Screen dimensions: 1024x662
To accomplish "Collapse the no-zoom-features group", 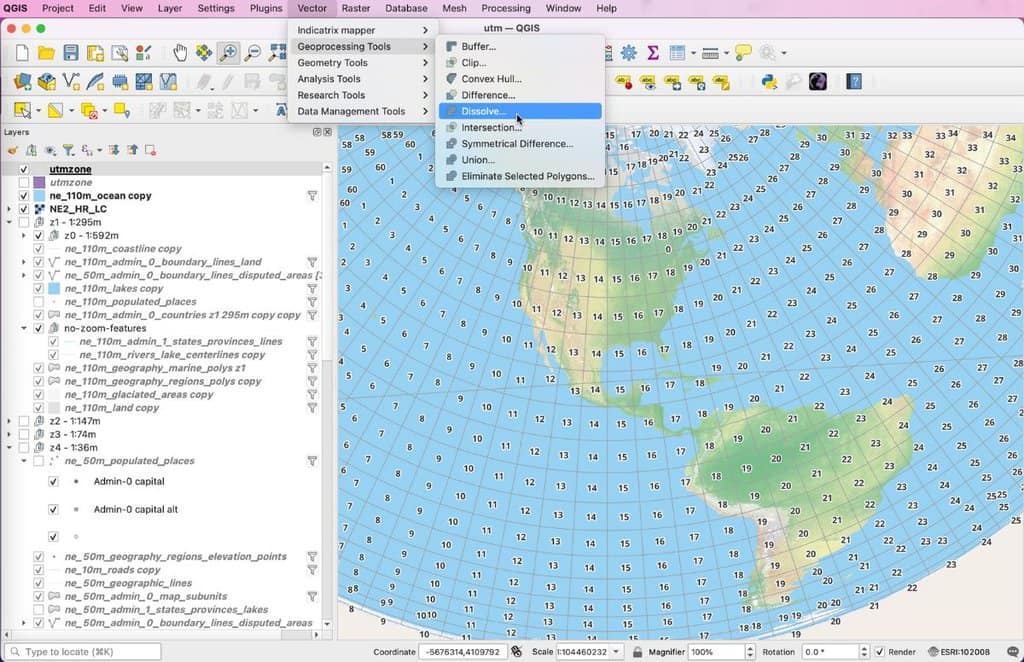I will 24,328.
